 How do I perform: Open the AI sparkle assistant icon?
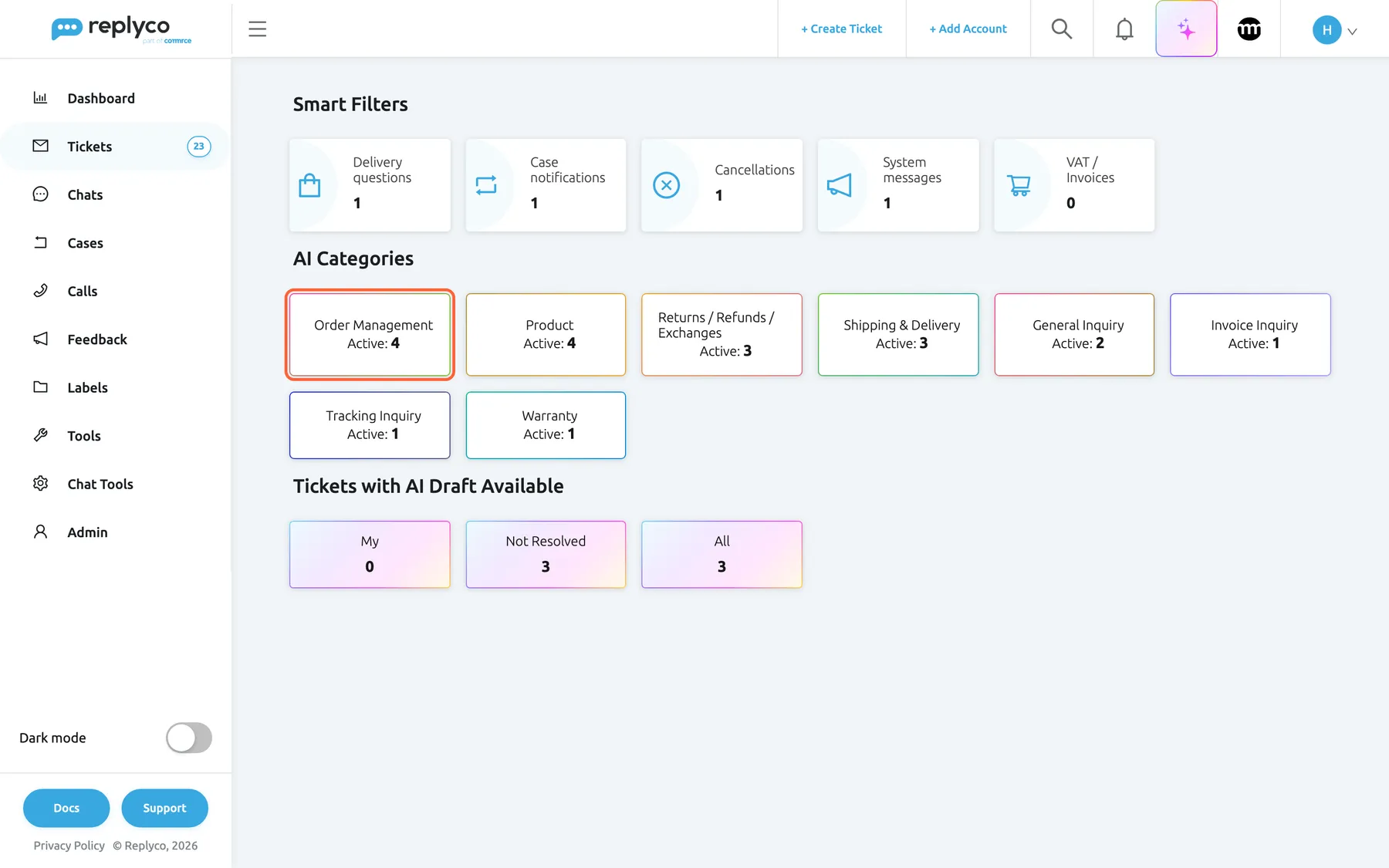[x=1186, y=29]
